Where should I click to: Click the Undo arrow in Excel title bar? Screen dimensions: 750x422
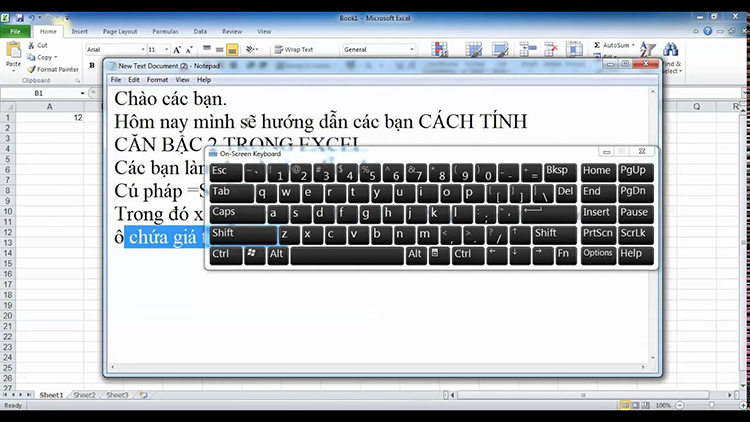coord(32,18)
